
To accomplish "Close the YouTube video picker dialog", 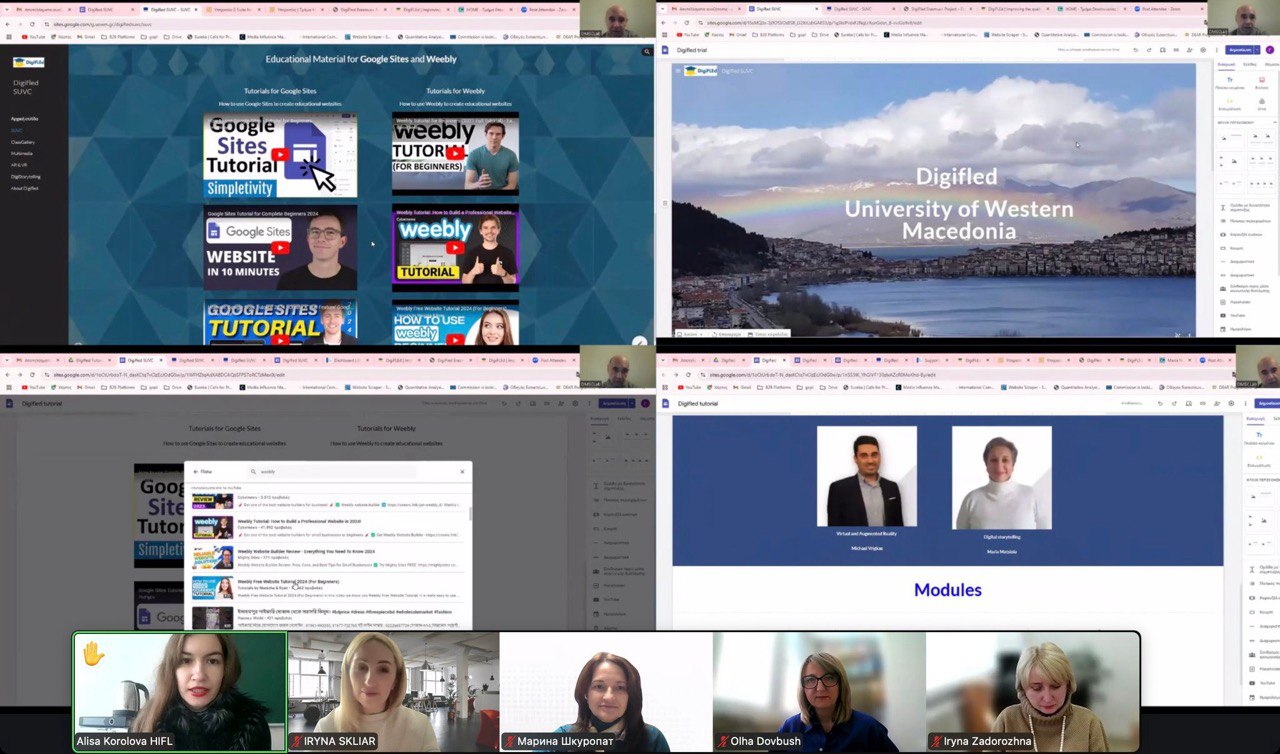I will tap(462, 472).
